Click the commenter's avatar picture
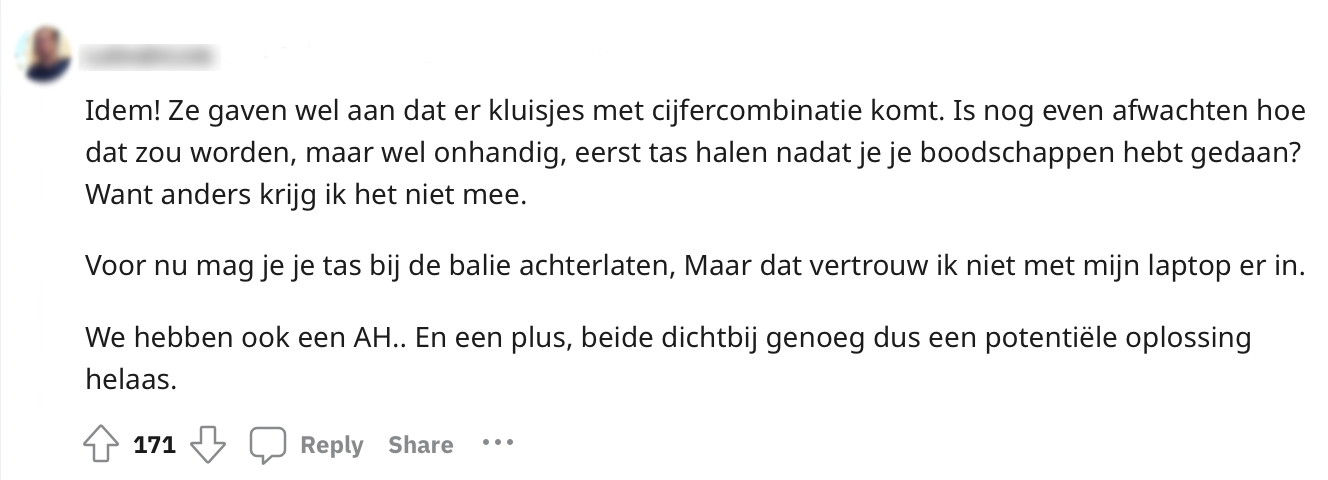The height and width of the screenshot is (480, 1328). [x=46, y=56]
